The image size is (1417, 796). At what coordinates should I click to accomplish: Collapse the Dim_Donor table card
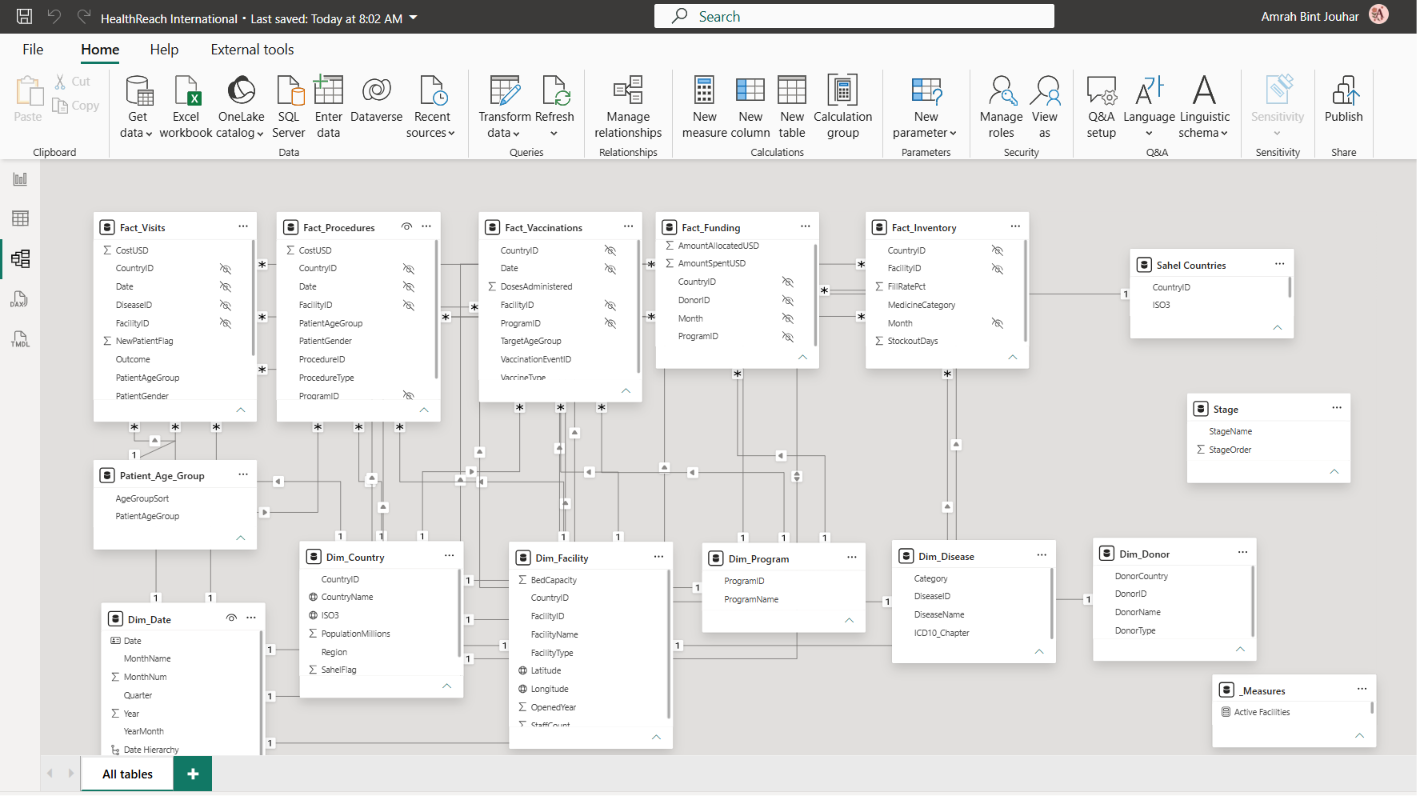pyautogui.click(x=1240, y=649)
